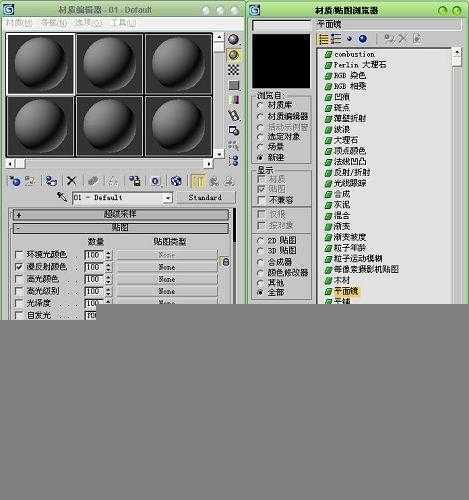Collapse the 贴图 rollout

pyautogui.click(x=121, y=228)
